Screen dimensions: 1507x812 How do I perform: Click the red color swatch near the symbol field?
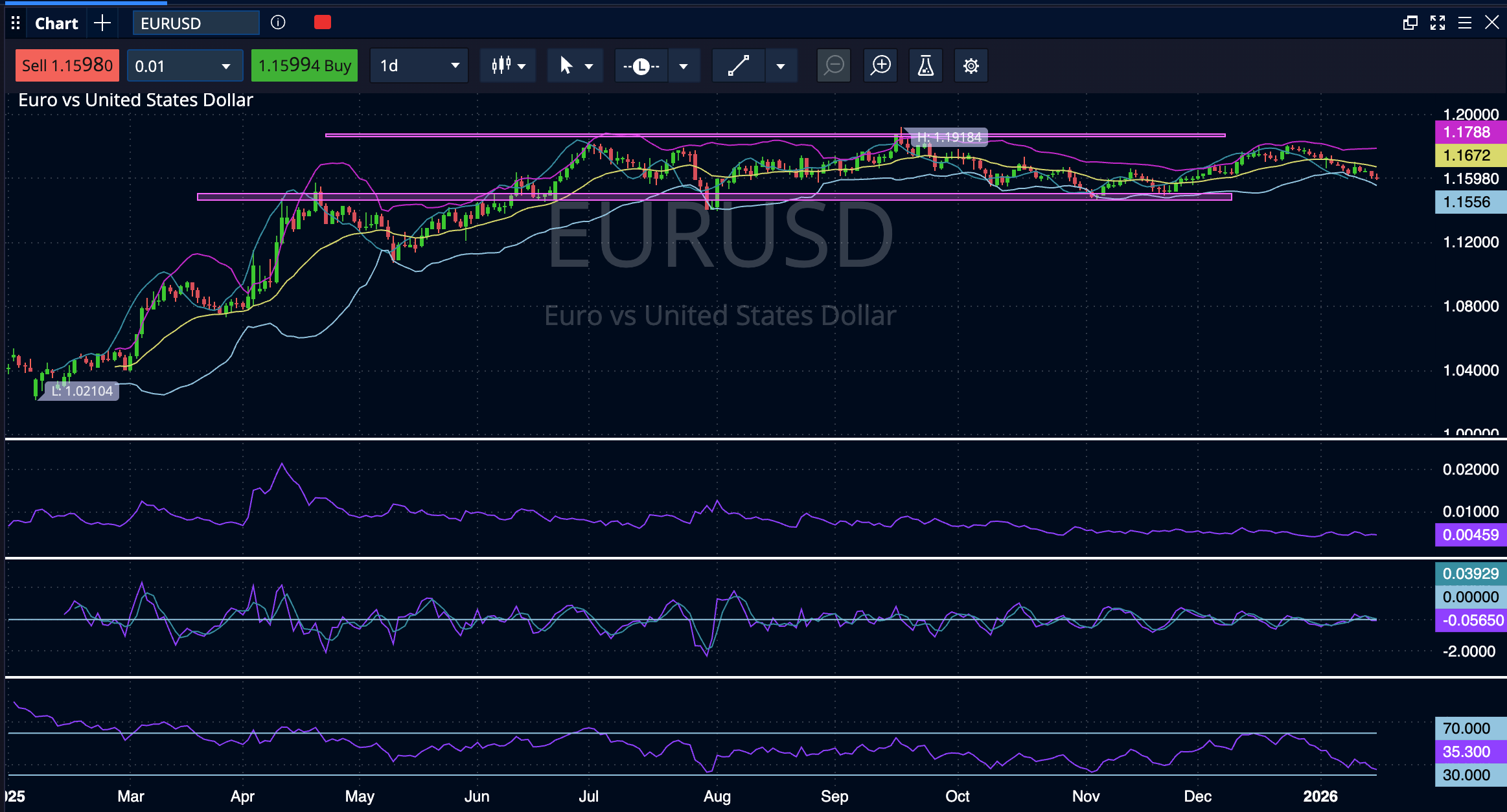tap(322, 22)
